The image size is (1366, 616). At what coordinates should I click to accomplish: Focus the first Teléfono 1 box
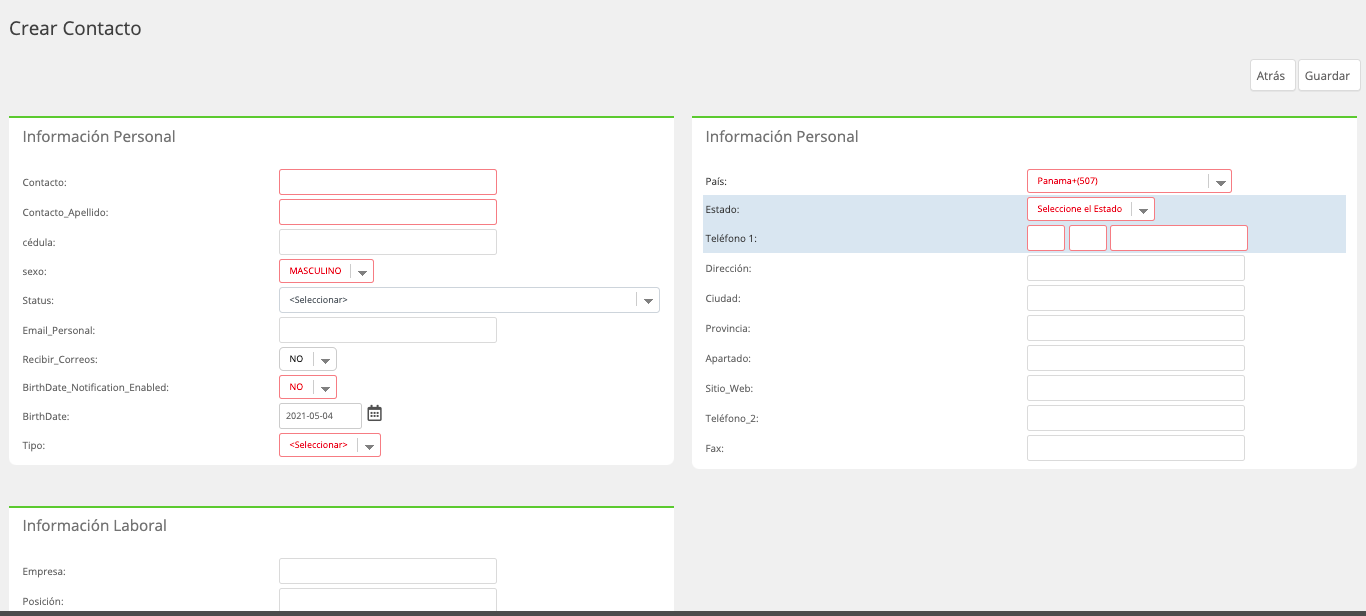pos(1046,238)
